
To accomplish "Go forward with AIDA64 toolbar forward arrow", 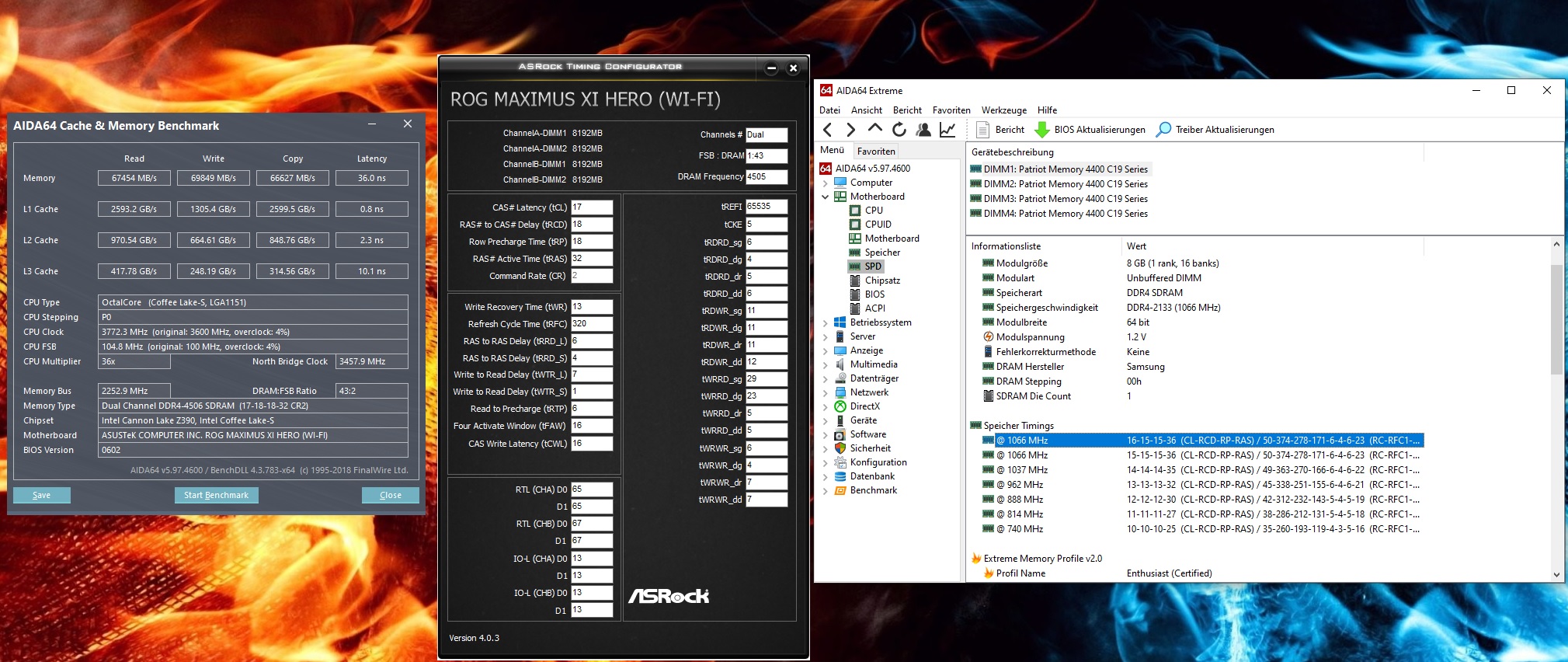I will [x=851, y=130].
